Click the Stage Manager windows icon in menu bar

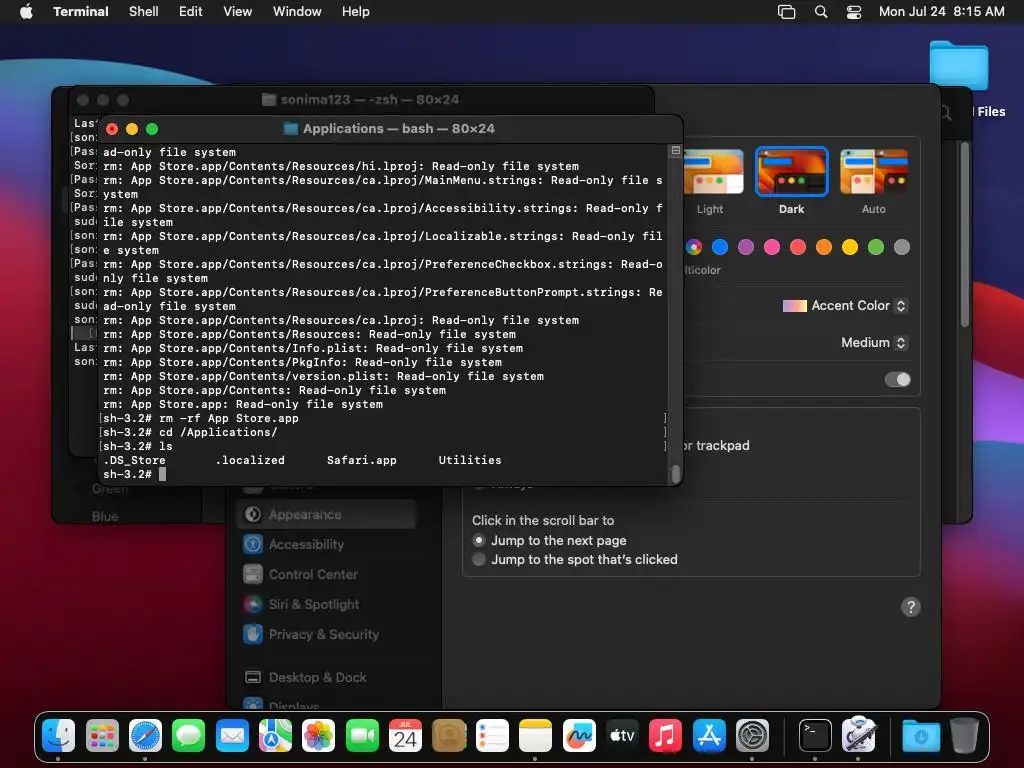(786, 12)
